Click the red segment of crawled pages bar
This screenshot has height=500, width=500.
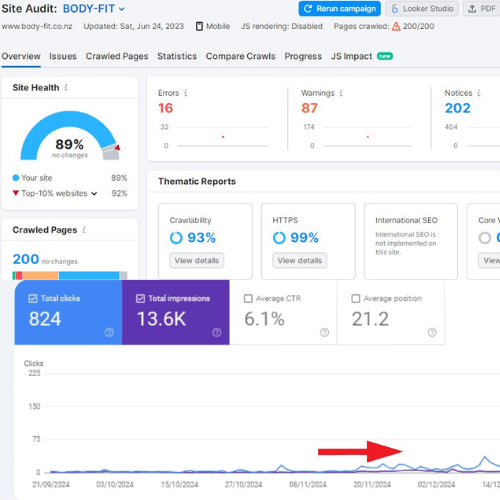point(19,276)
